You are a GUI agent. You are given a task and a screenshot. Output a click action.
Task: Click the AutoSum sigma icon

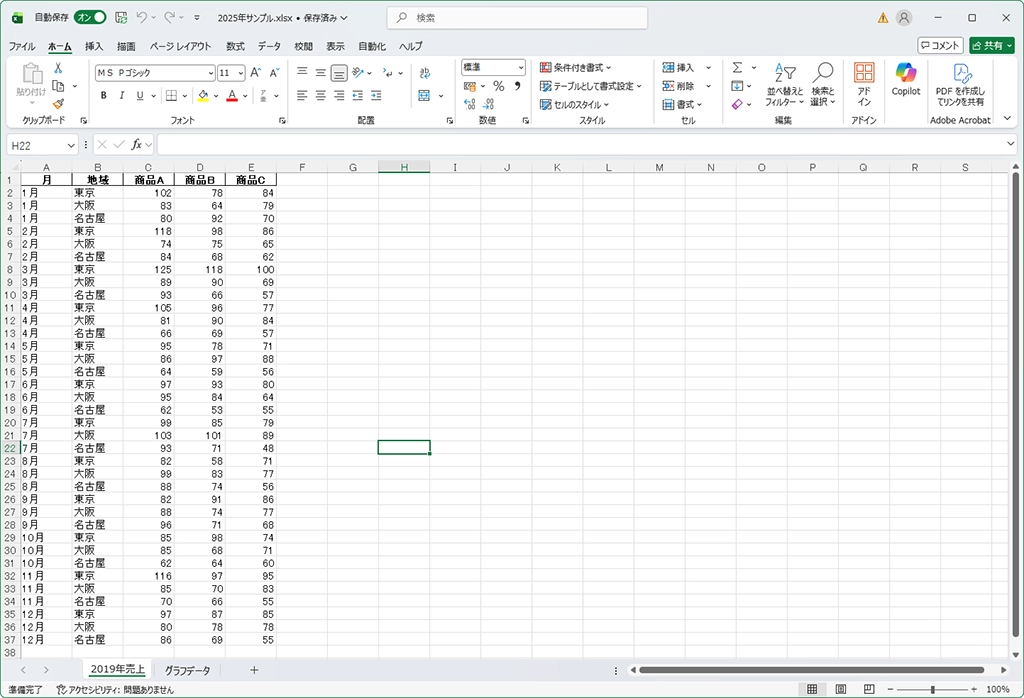point(737,68)
